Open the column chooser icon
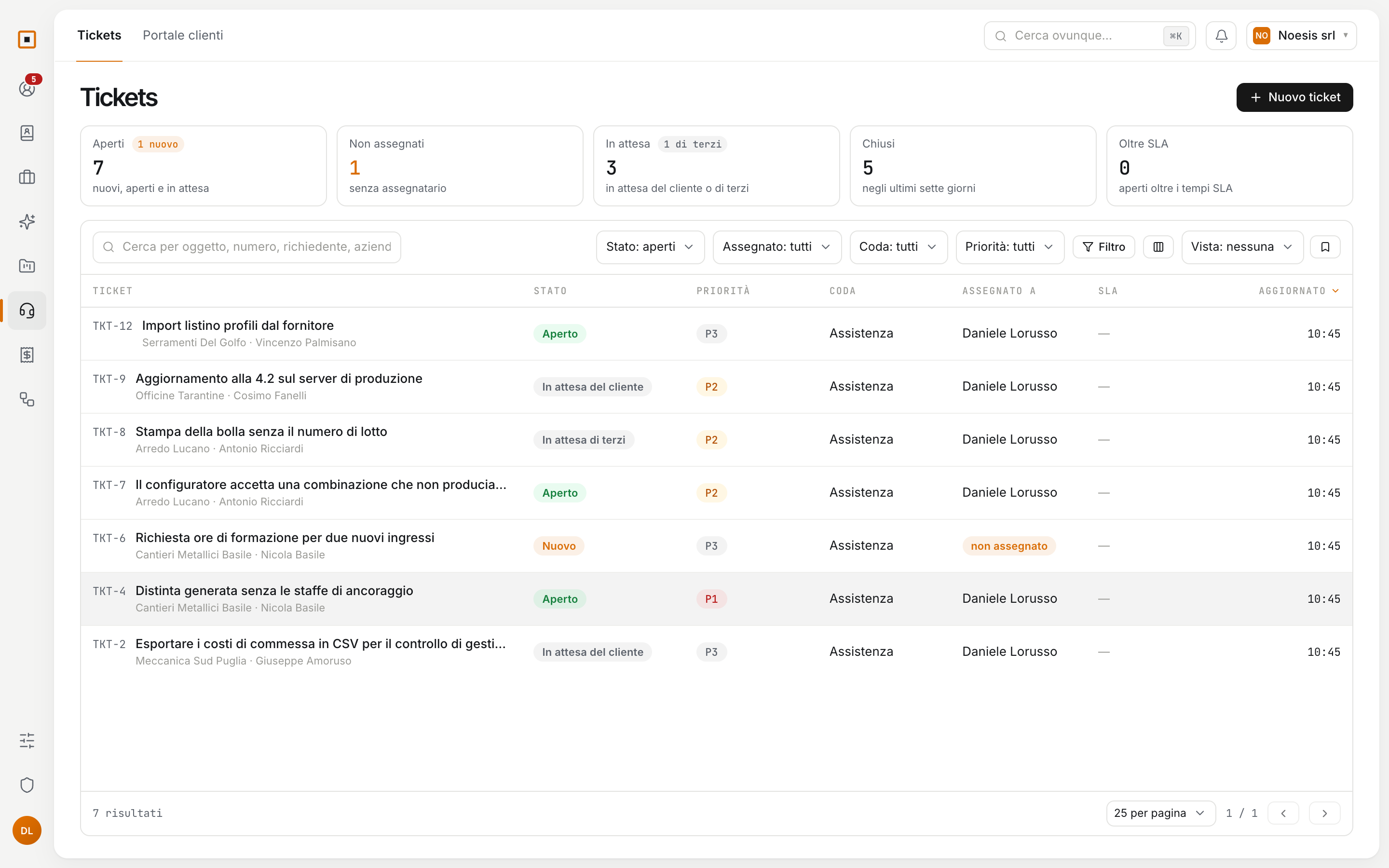Screen dimensions: 1389x868 [1158, 247]
